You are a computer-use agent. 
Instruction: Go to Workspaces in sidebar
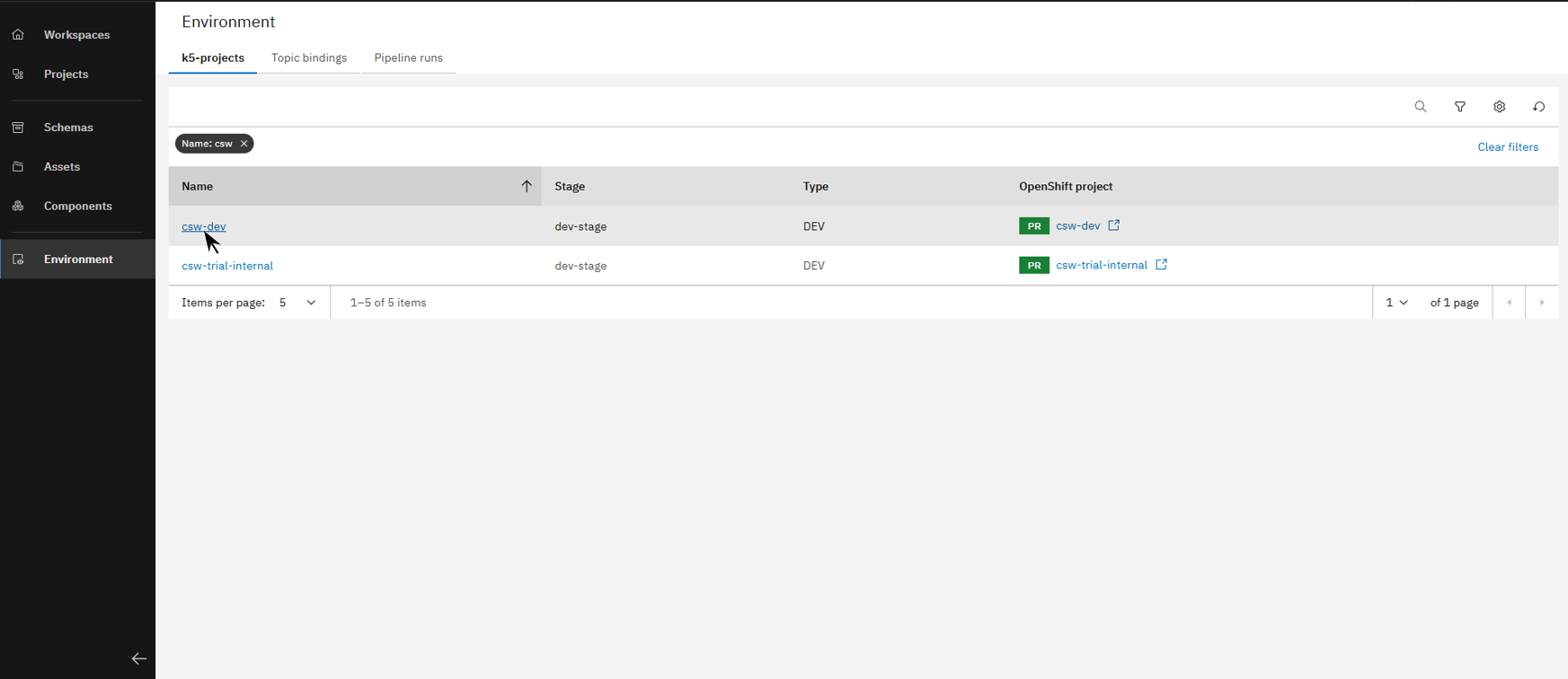coord(76,35)
